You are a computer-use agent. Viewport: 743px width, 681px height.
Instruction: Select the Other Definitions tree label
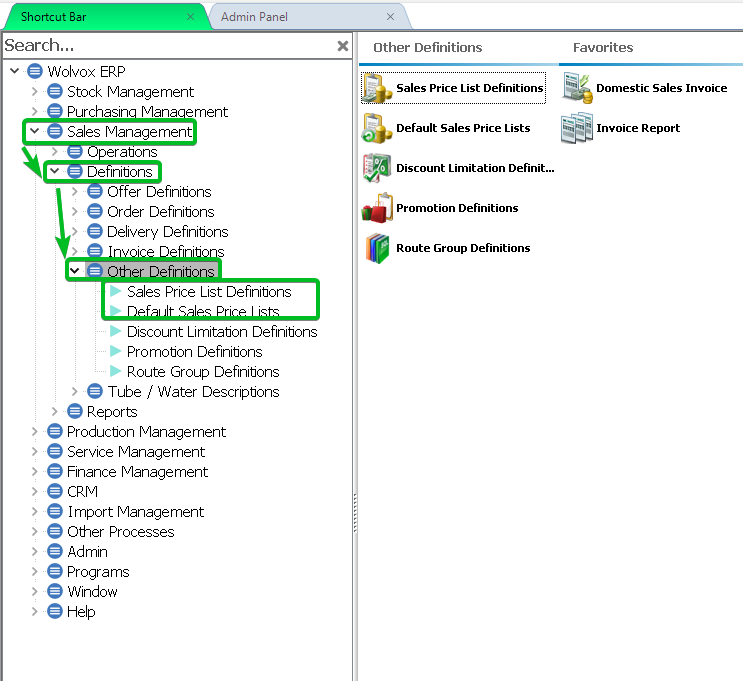pyautogui.click(x=161, y=271)
